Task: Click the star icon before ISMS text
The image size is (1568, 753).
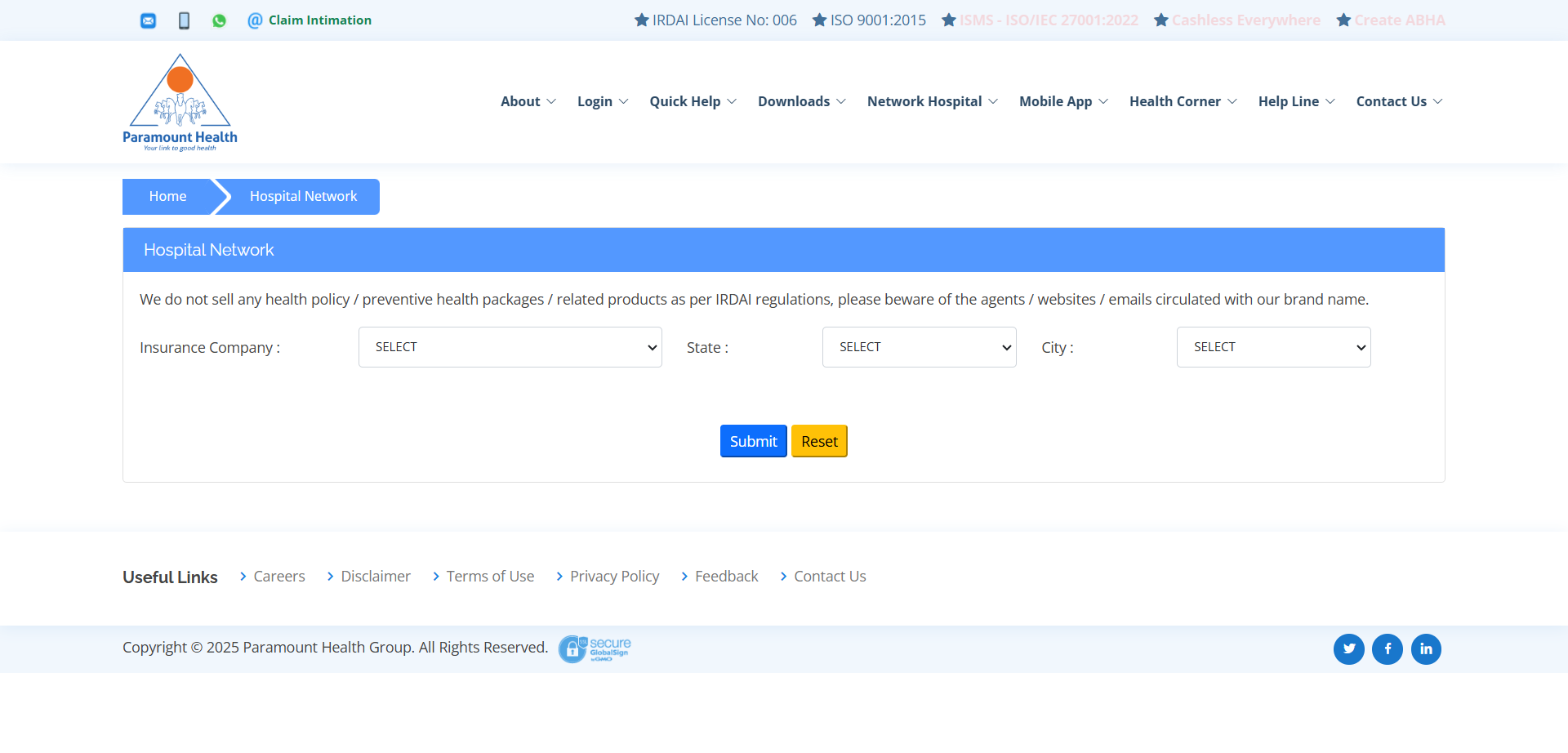Action: tap(949, 20)
